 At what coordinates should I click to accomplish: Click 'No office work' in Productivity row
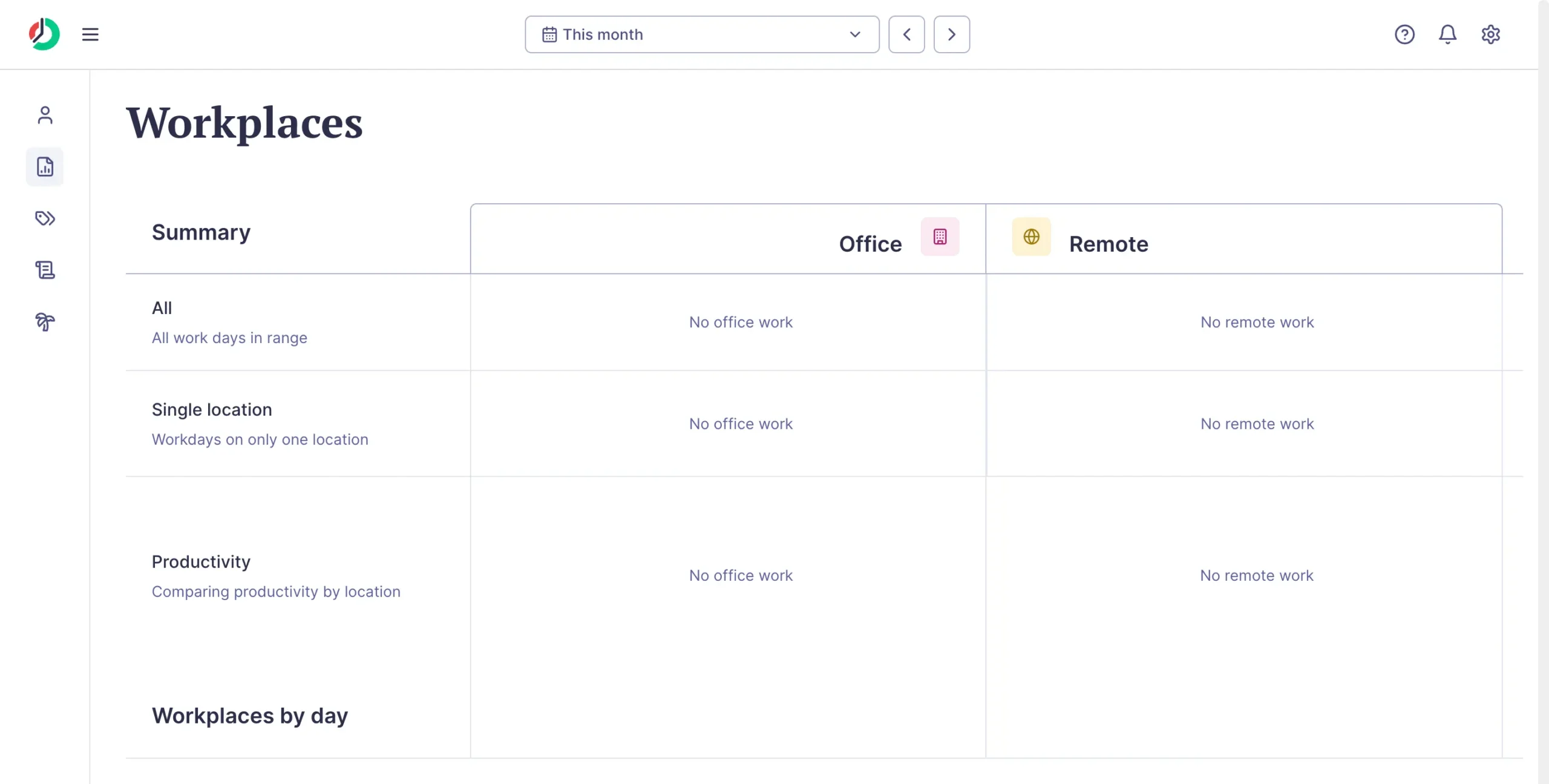[x=741, y=575]
